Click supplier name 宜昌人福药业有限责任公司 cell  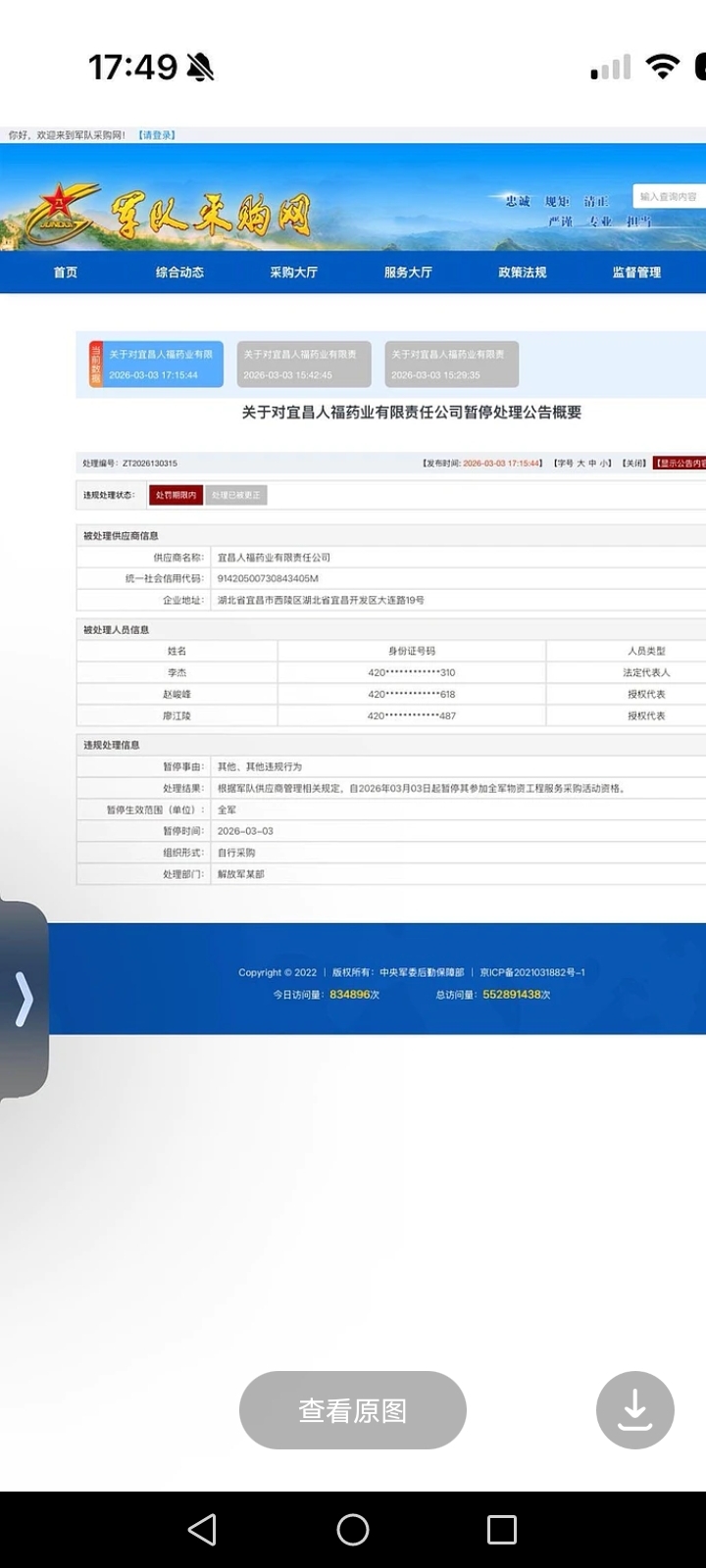click(x=459, y=558)
